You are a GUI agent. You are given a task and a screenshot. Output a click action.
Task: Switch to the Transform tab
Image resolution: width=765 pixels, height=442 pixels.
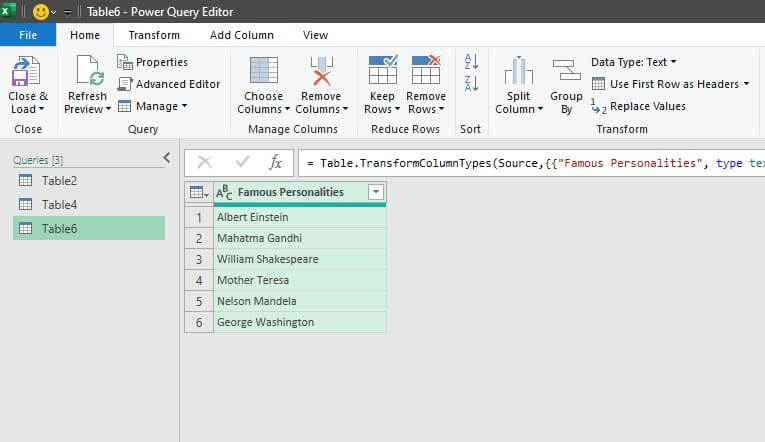coord(154,35)
